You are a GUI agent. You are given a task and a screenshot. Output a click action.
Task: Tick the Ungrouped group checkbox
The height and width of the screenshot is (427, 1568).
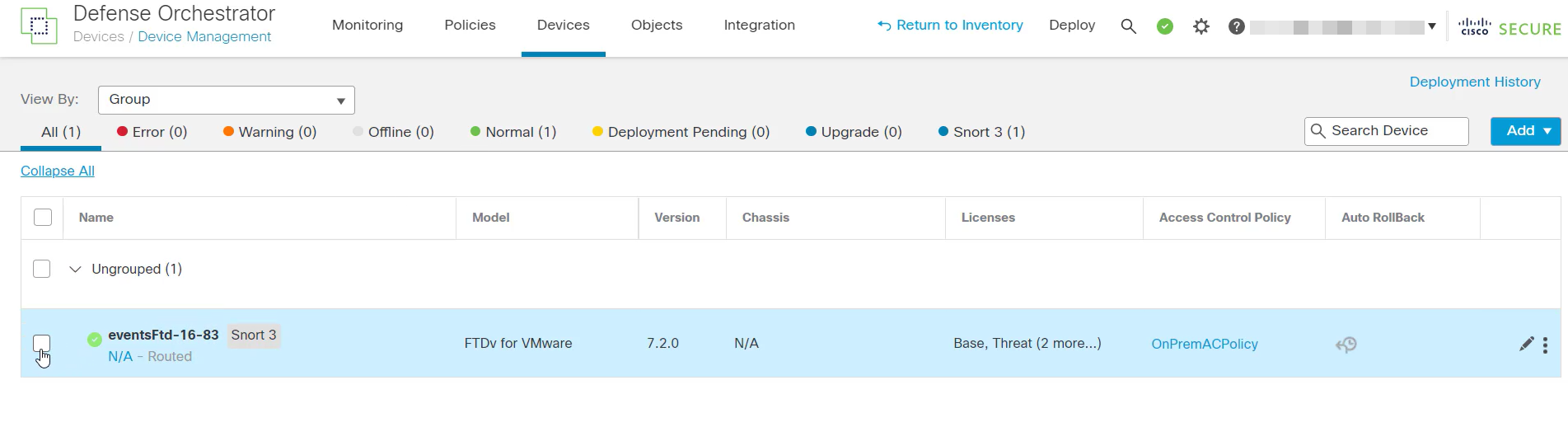click(42, 269)
